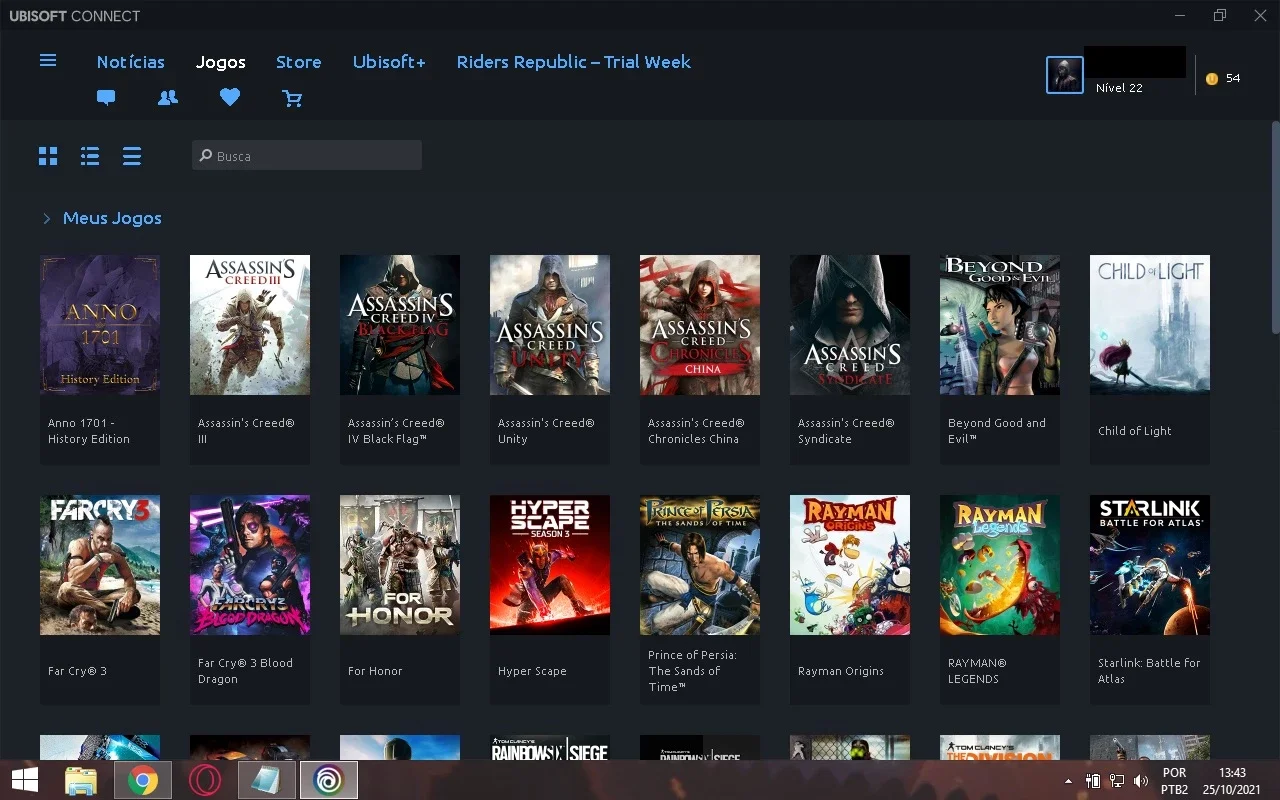Open the Beyond Good and Evil cover

(1000, 324)
